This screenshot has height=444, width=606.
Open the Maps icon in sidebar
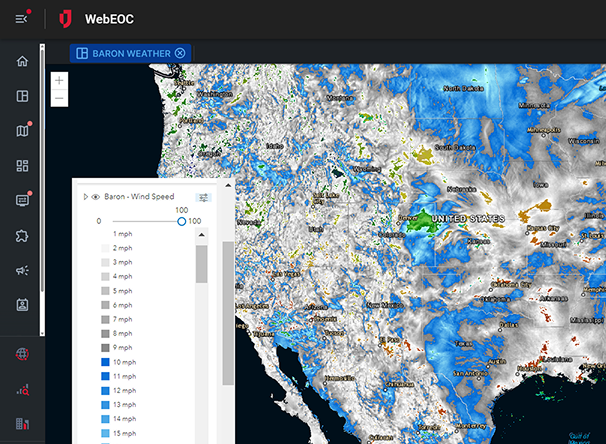pos(22,131)
